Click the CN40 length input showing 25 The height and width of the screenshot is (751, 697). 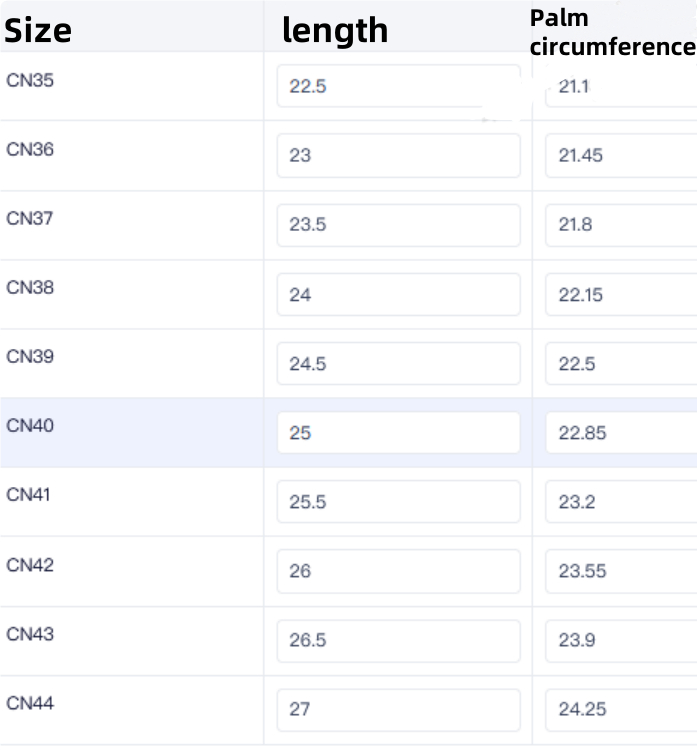pyautogui.click(x=398, y=433)
